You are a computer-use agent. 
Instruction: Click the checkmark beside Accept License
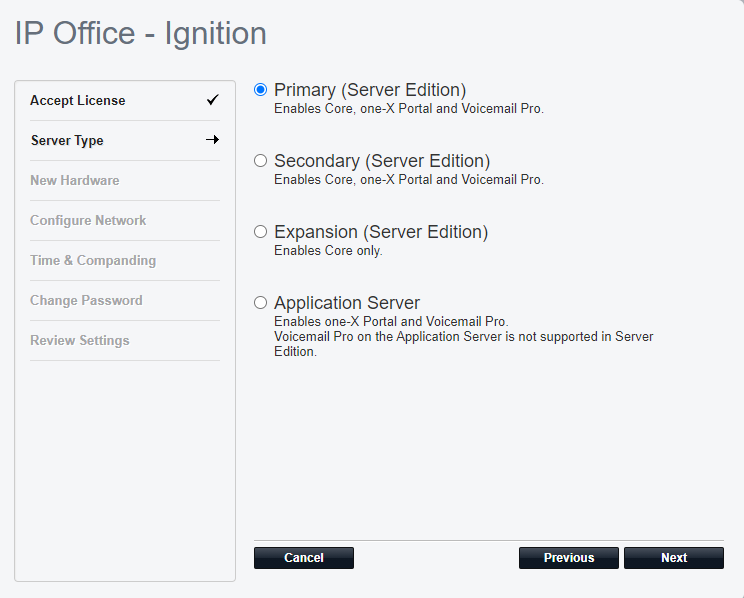pos(213,100)
